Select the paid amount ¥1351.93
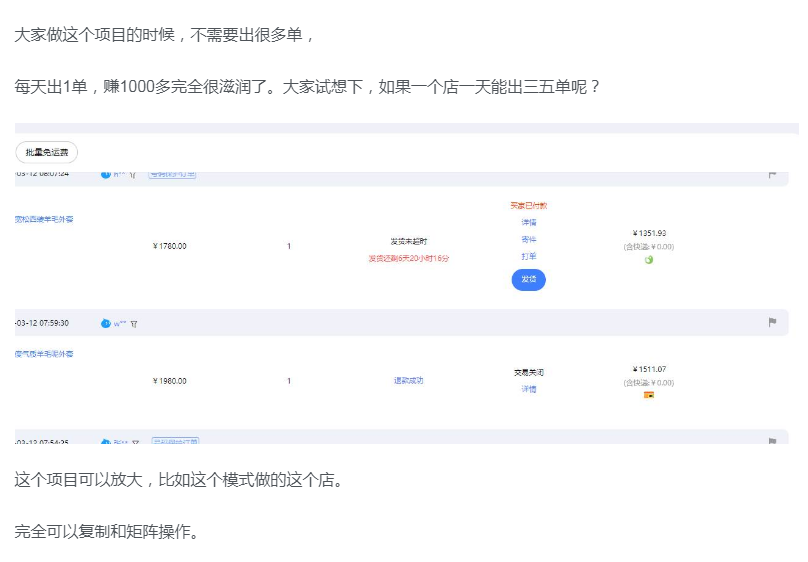808x562 pixels. tap(649, 233)
